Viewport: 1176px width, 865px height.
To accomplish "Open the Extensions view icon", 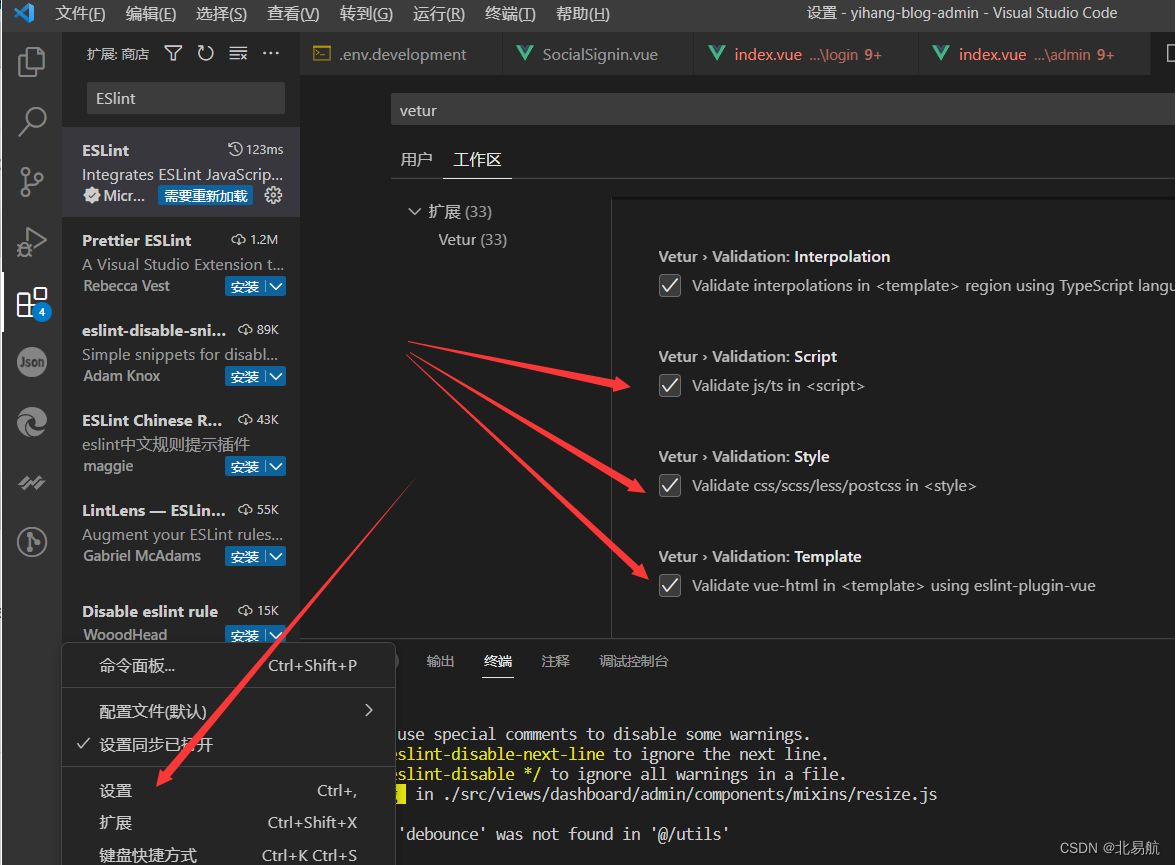I will tap(32, 302).
